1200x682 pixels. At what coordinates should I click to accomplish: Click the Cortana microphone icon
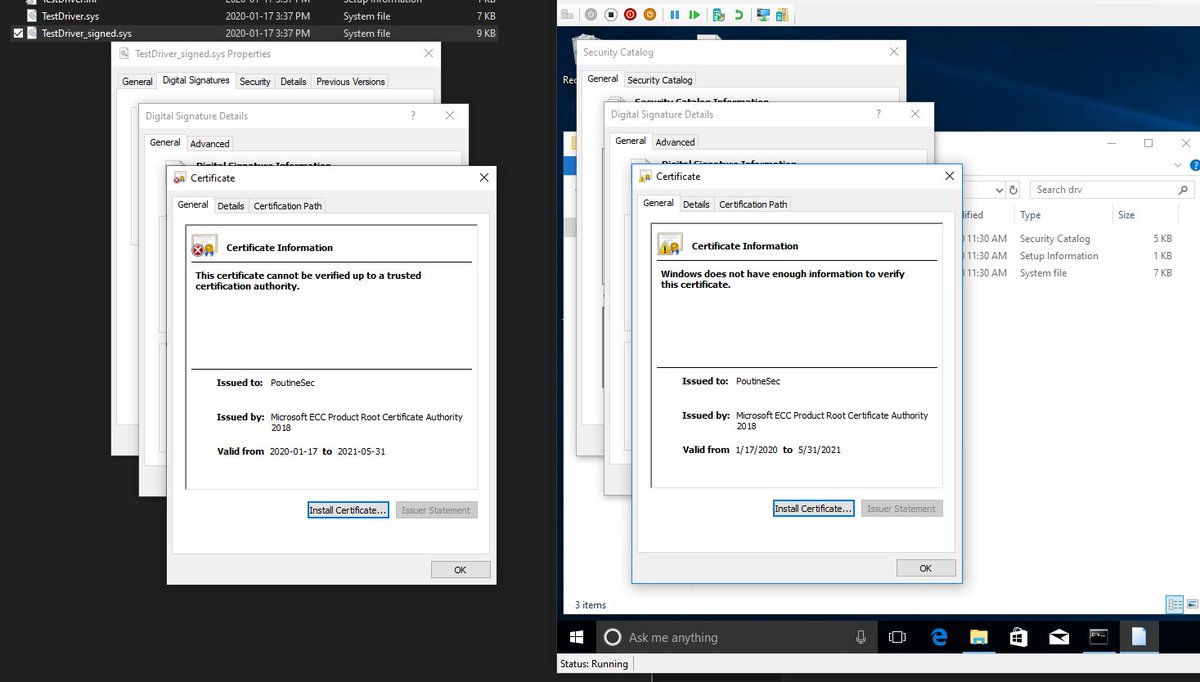click(x=861, y=637)
